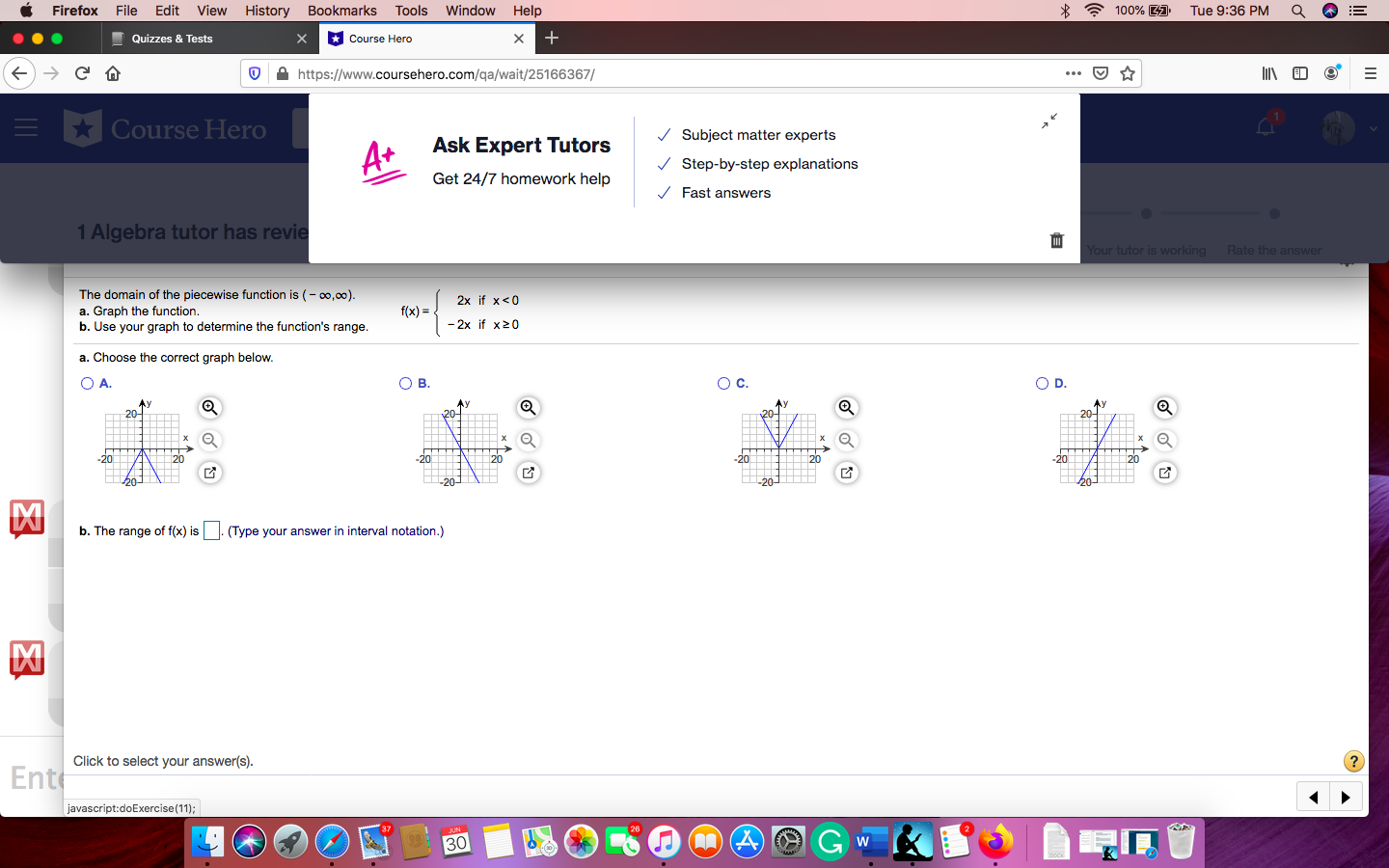Screen dimensions: 1389x868
Task: Open the page actions ellipsis menu
Action: point(1074,73)
